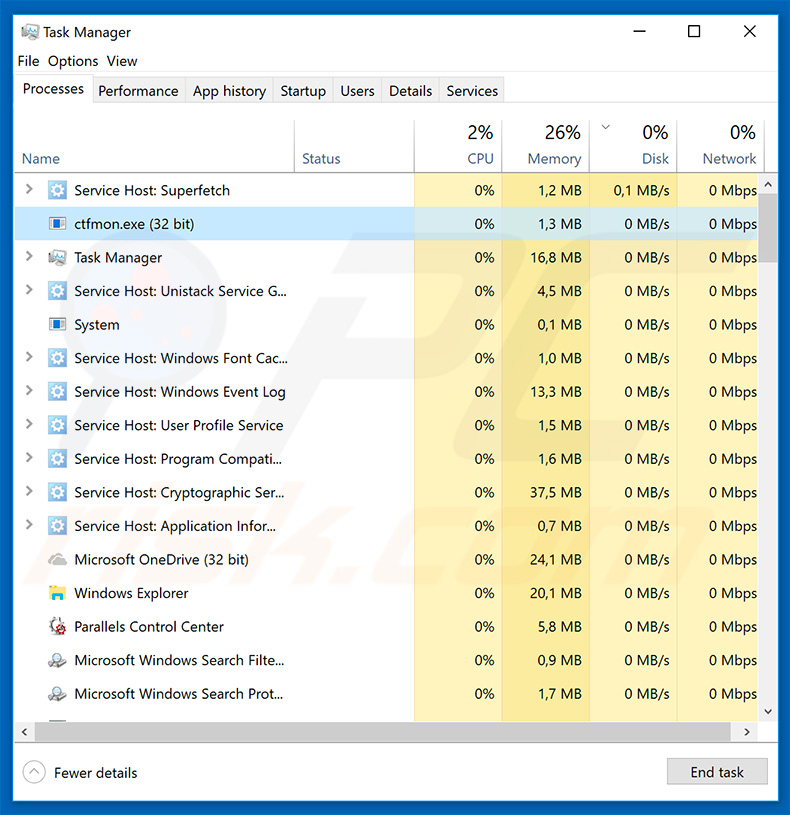Switch to the Startup tab
Image resolution: width=790 pixels, height=815 pixels.
tap(303, 91)
